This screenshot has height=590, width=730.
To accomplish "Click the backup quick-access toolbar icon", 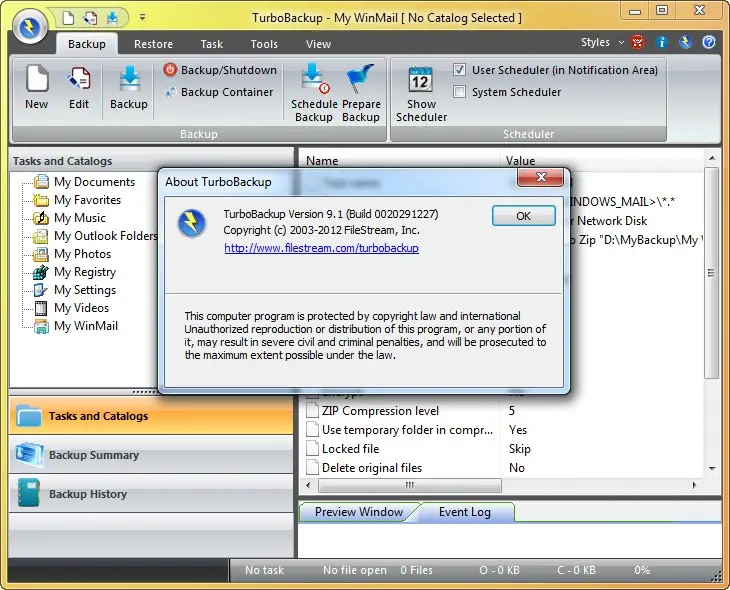I will [112, 18].
